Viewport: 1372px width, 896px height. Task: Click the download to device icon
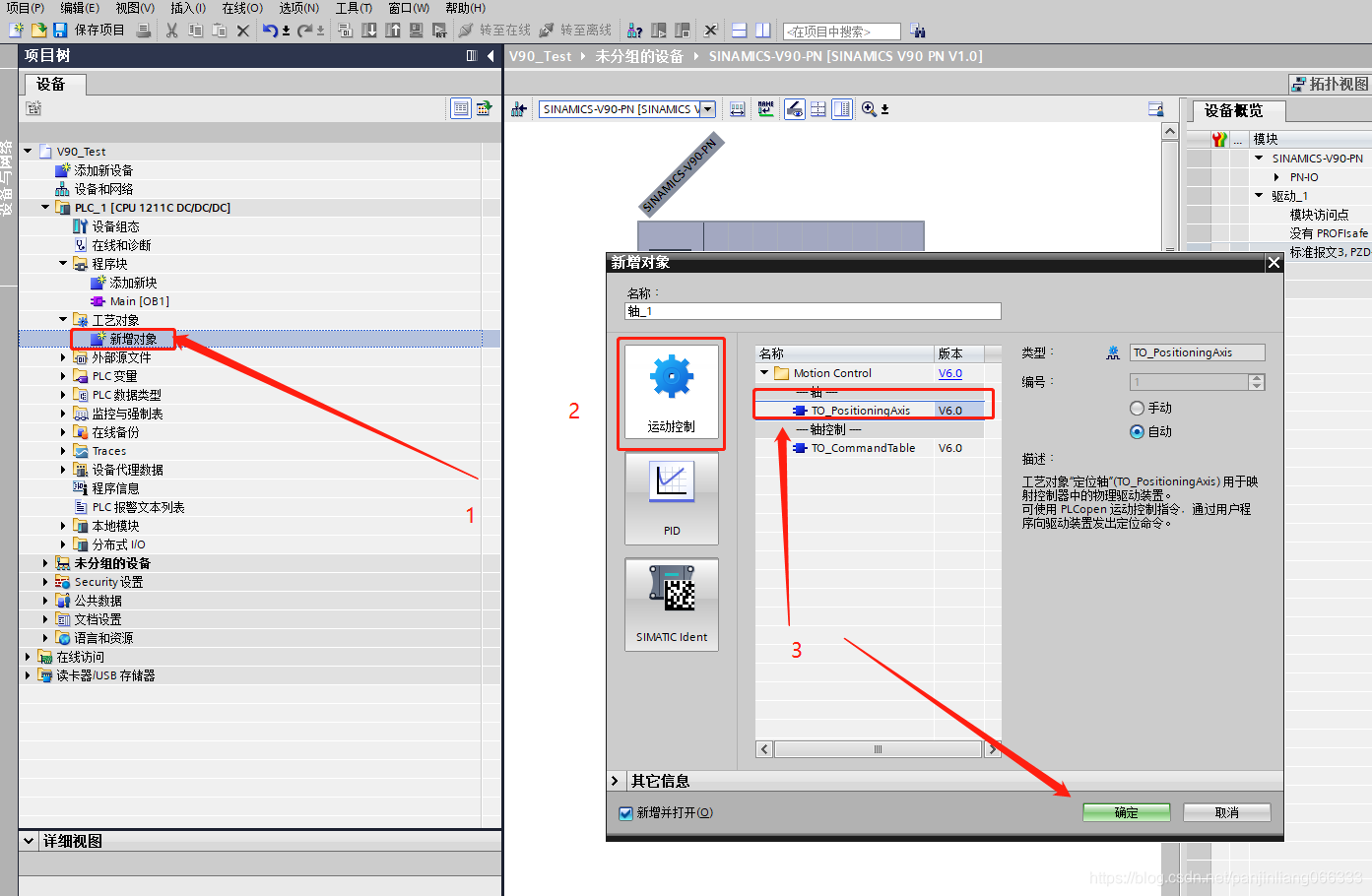pyautogui.click(x=368, y=30)
